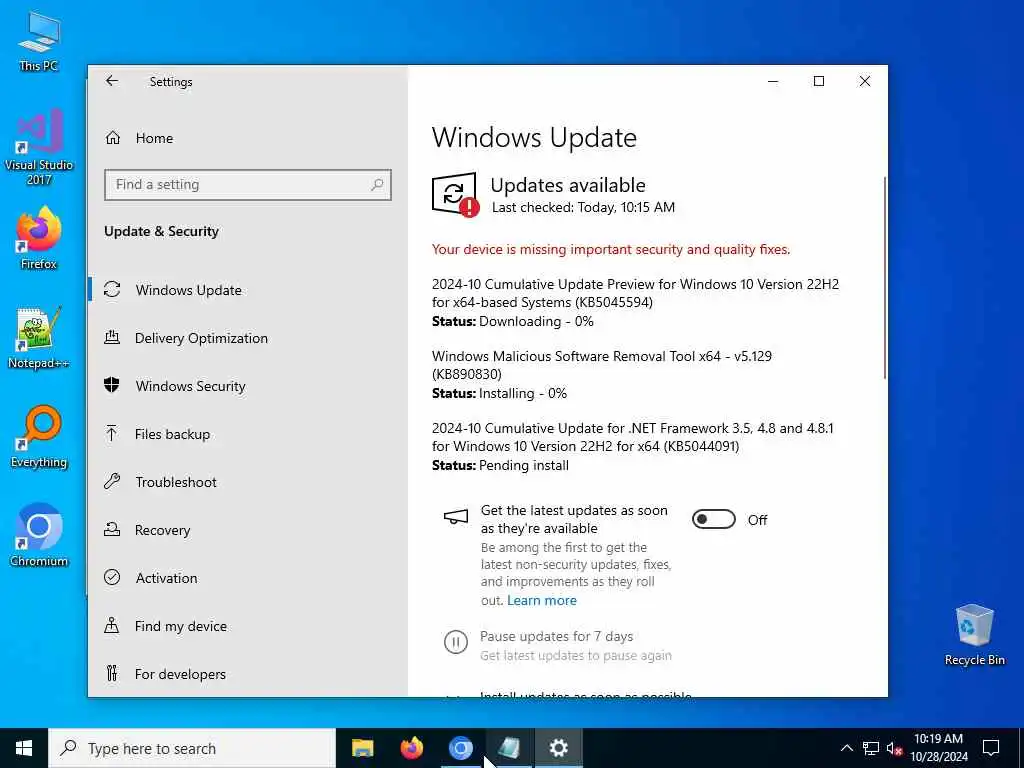
Task: Click the back arrow in Settings
Action: click(x=112, y=81)
